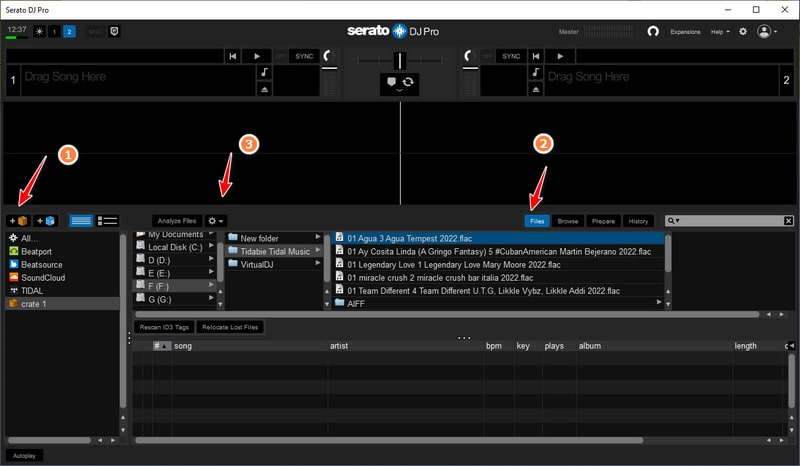800x466 pixels.
Task: Switch library to the simple list view
Action: point(81,221)
